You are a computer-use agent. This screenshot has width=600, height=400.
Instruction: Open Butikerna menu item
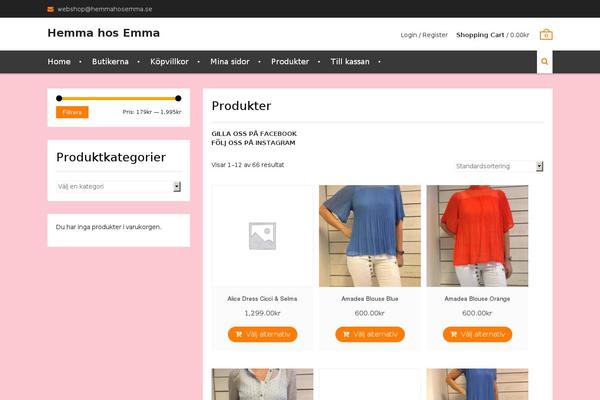pyautogui.click(x=110, y=62)
